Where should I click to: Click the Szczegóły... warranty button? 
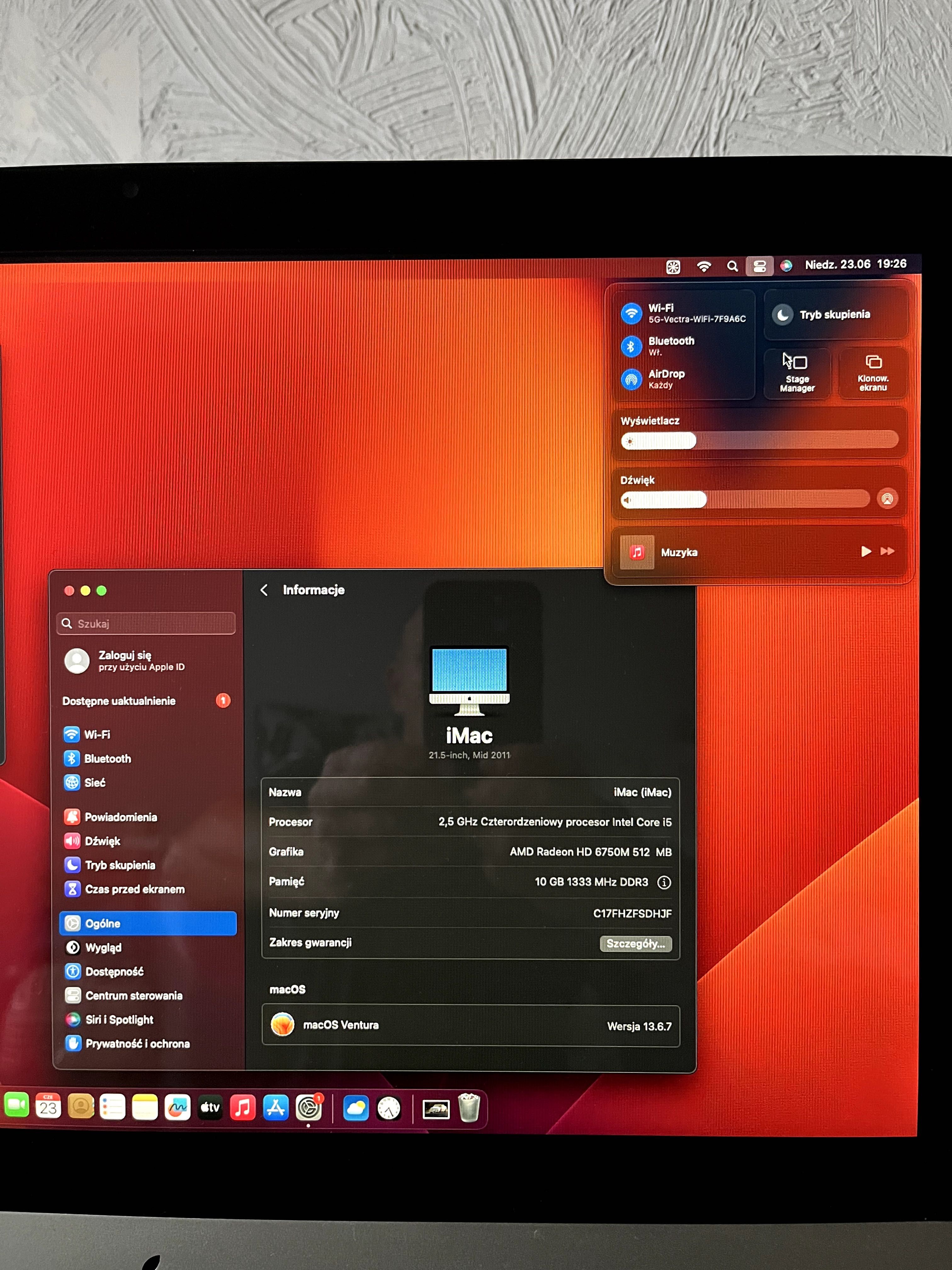pyautogui.click(x=636, y=943)
